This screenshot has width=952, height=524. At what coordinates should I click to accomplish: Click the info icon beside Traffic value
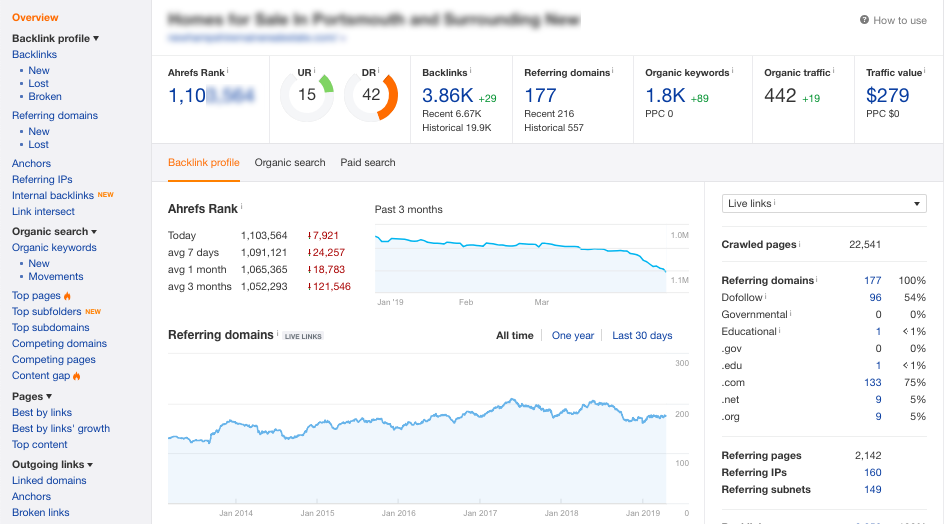point(925,70)
